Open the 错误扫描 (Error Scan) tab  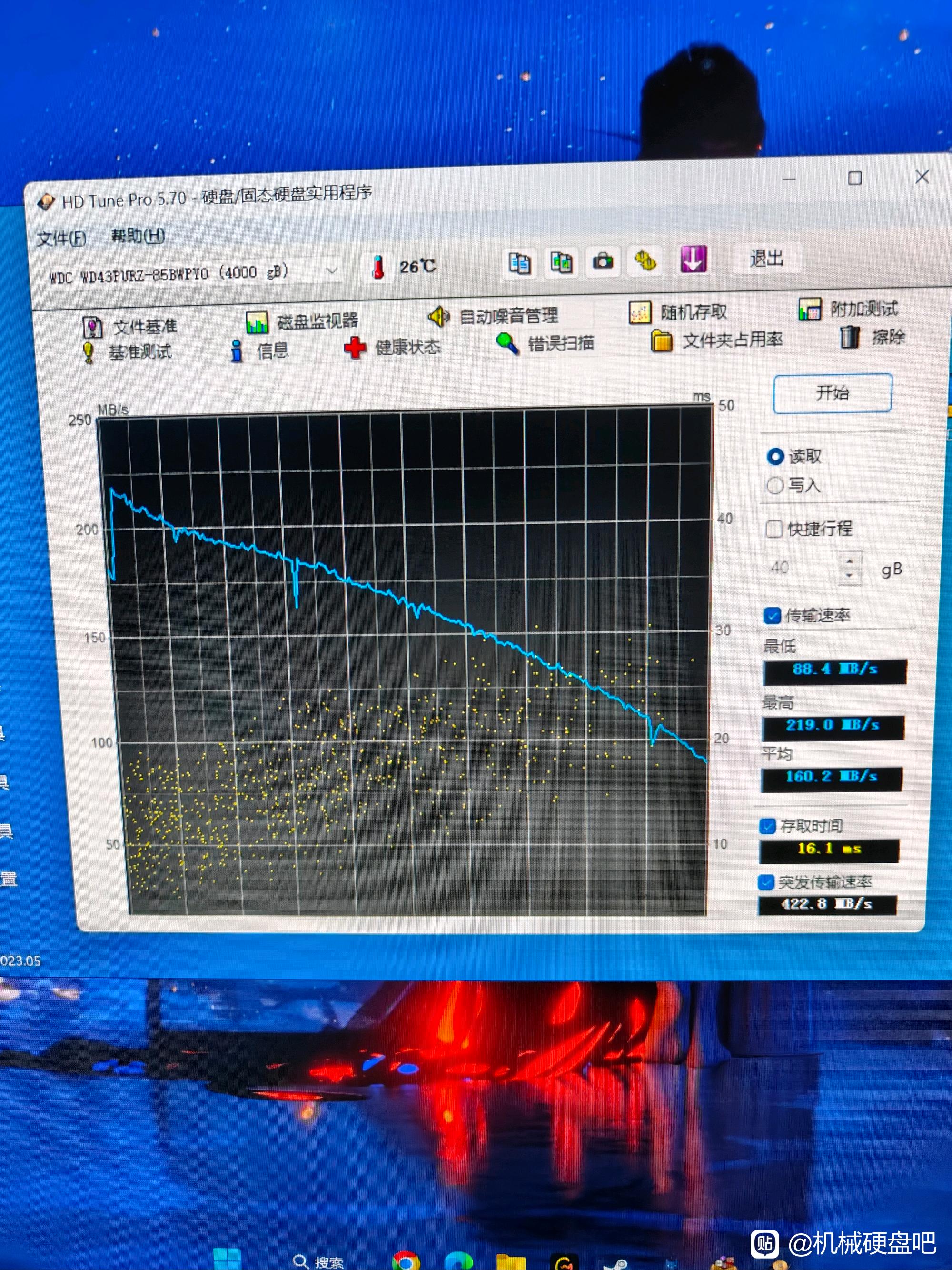tap(545, 343)
